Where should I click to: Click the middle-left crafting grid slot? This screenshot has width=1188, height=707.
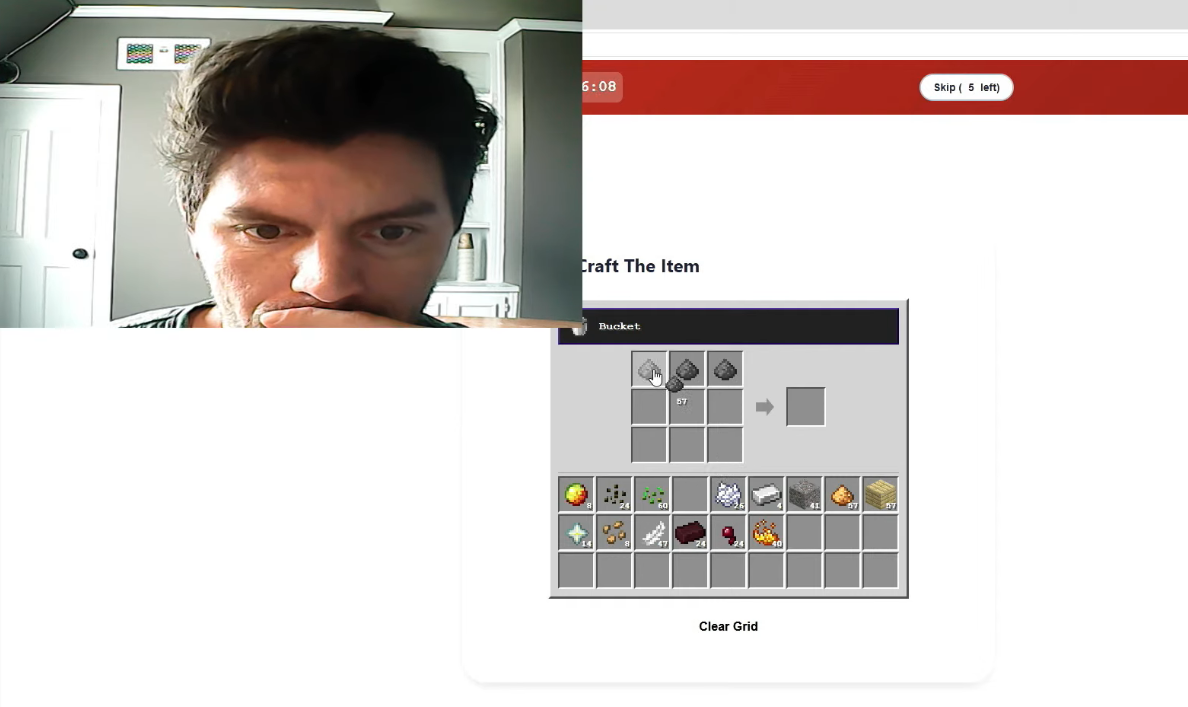(x=649, y=407)
